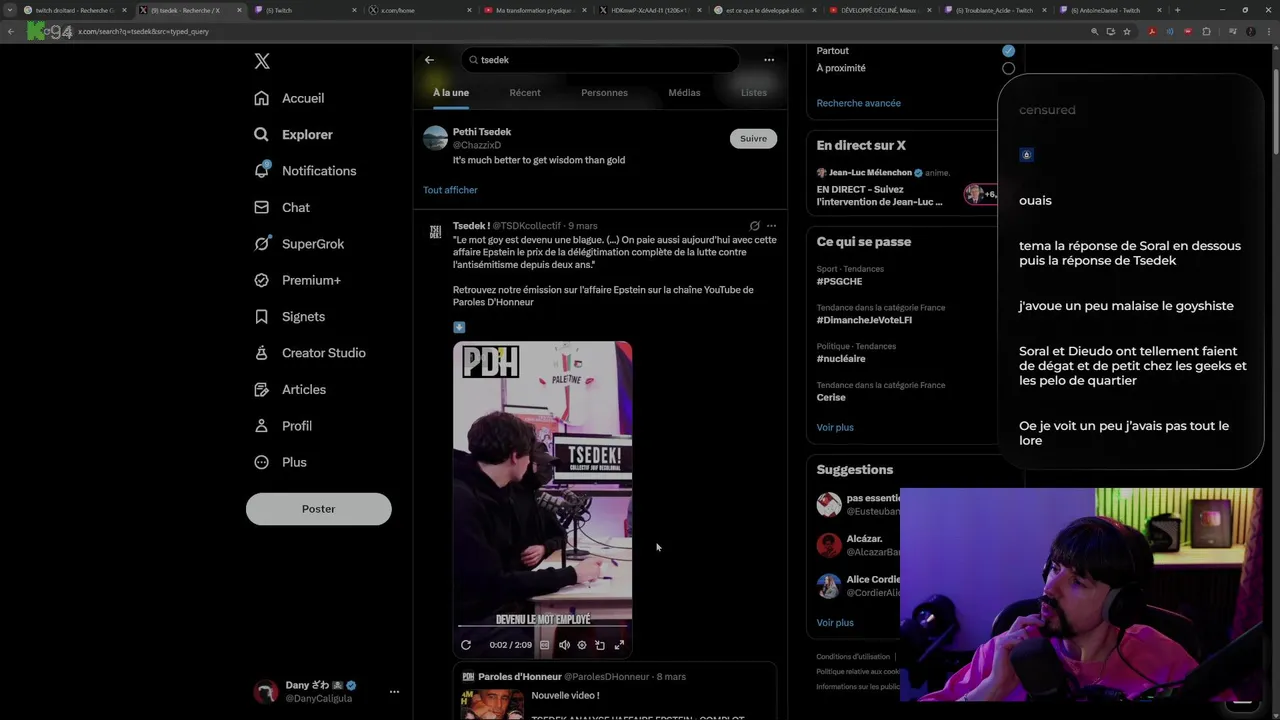1280x720 pixels.
Task: Replay the video with the reload icon
Action: coord(466,645)
